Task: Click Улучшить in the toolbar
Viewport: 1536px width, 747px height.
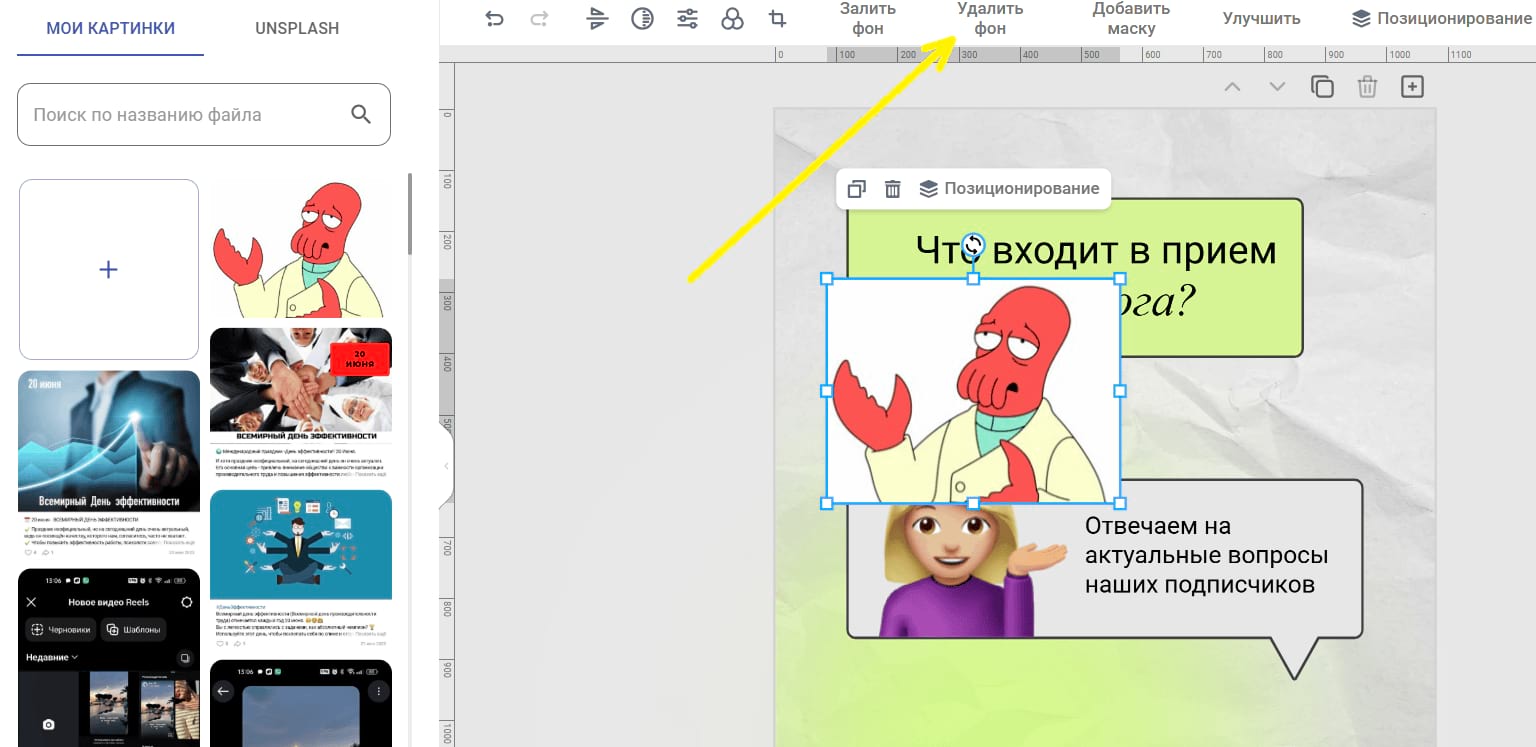Action: coord(1261,18)
